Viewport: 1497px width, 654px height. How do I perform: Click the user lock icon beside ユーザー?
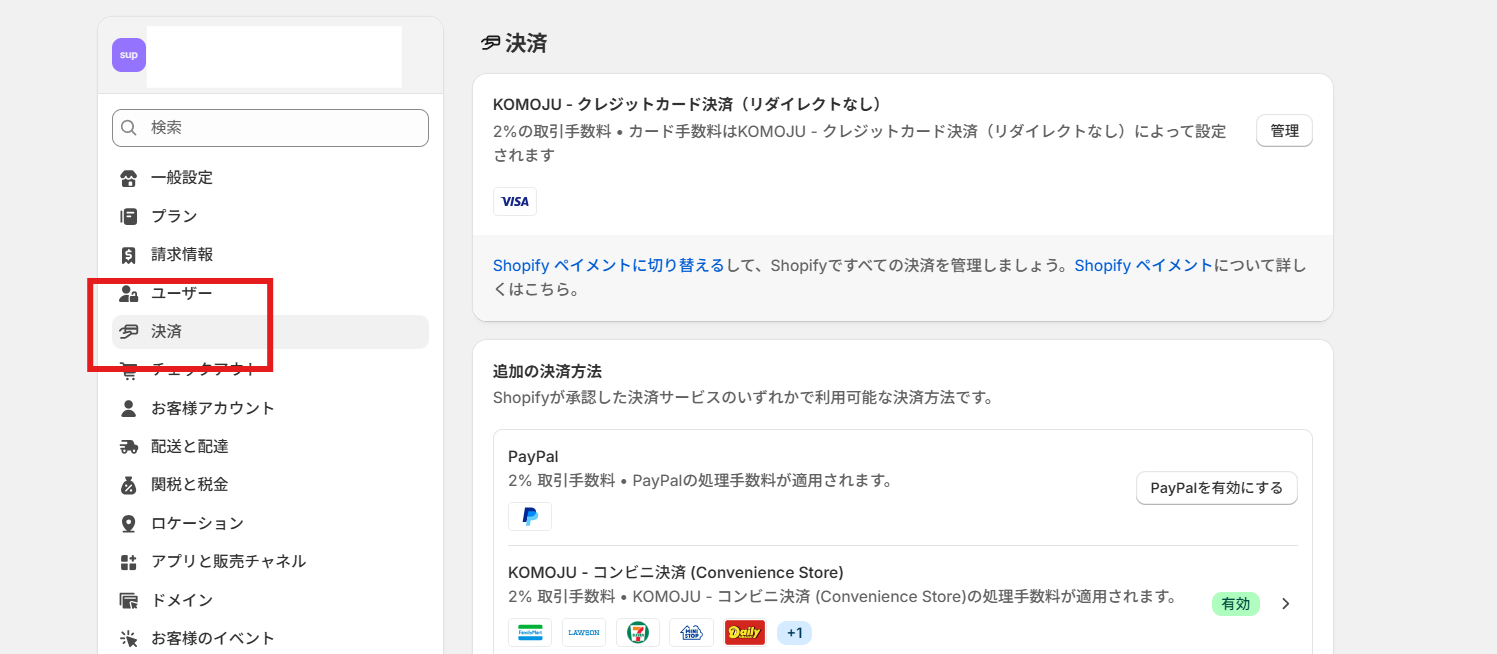[x=128, y=294]
